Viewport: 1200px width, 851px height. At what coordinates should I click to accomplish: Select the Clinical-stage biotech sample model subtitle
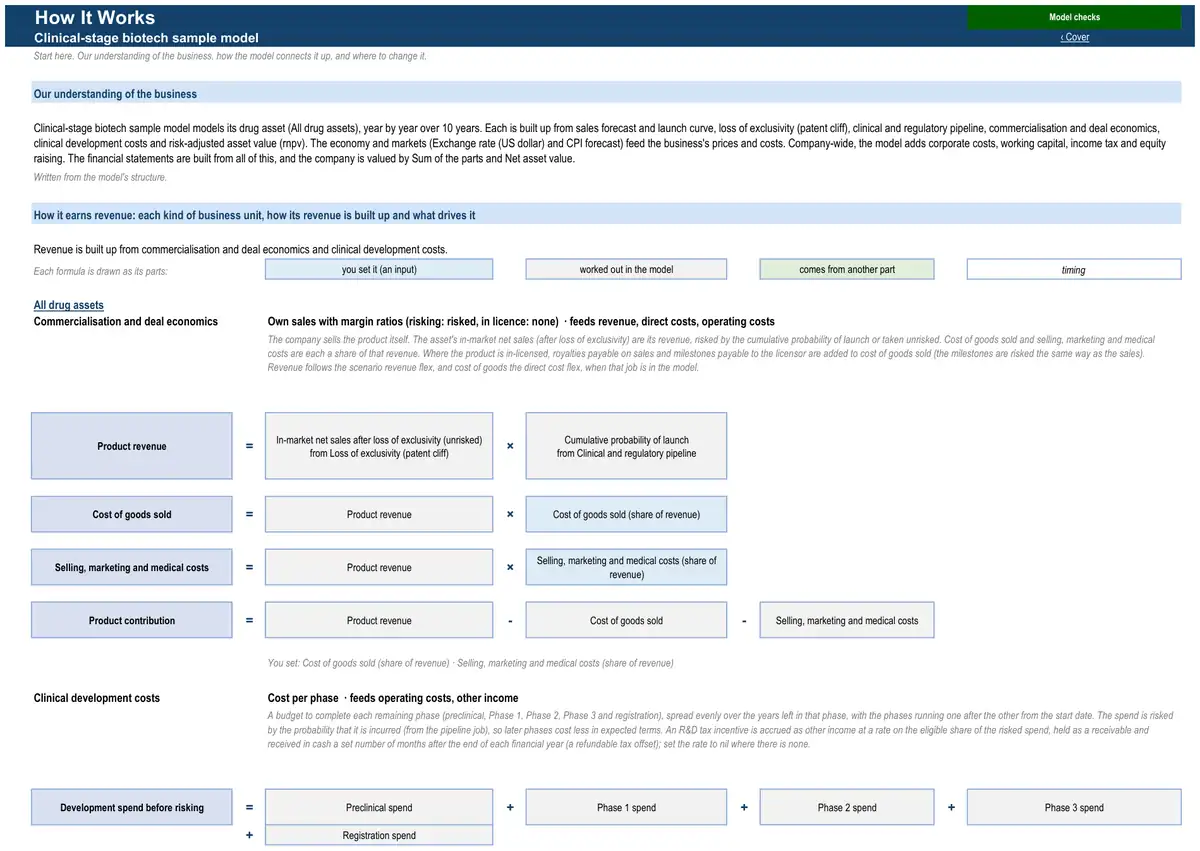pyautogui.click(x=146, y=37)
